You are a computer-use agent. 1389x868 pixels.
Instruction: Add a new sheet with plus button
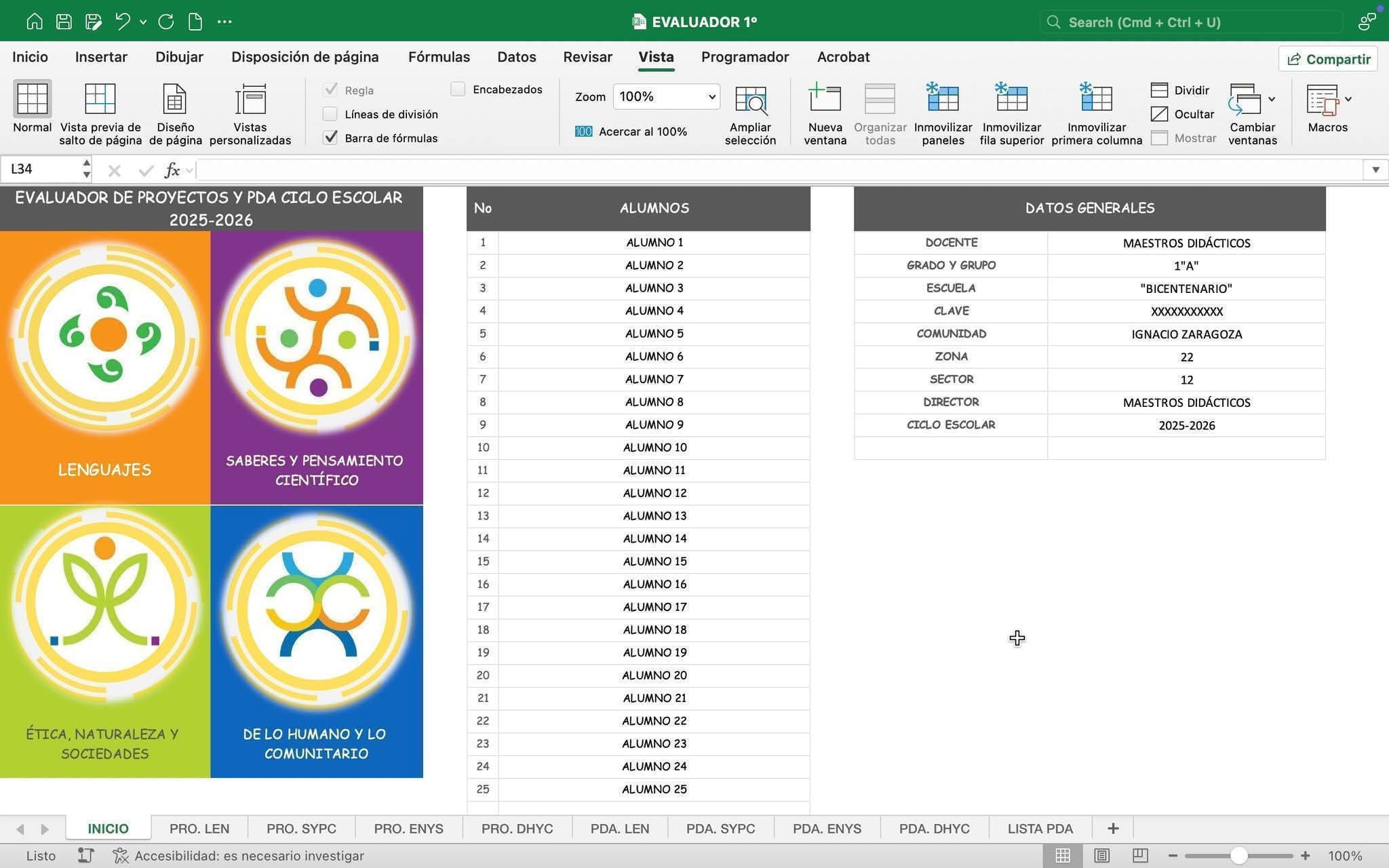(x=1113, y=828)
